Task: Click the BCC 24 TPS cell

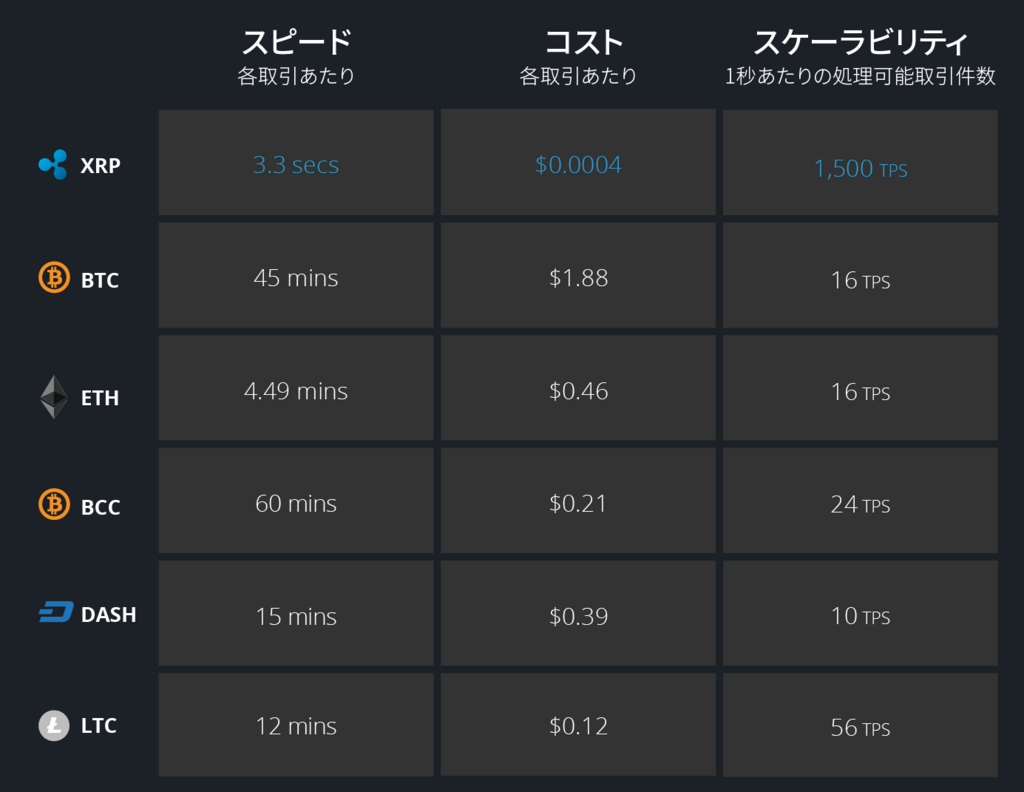Action: tap(860, 501)
